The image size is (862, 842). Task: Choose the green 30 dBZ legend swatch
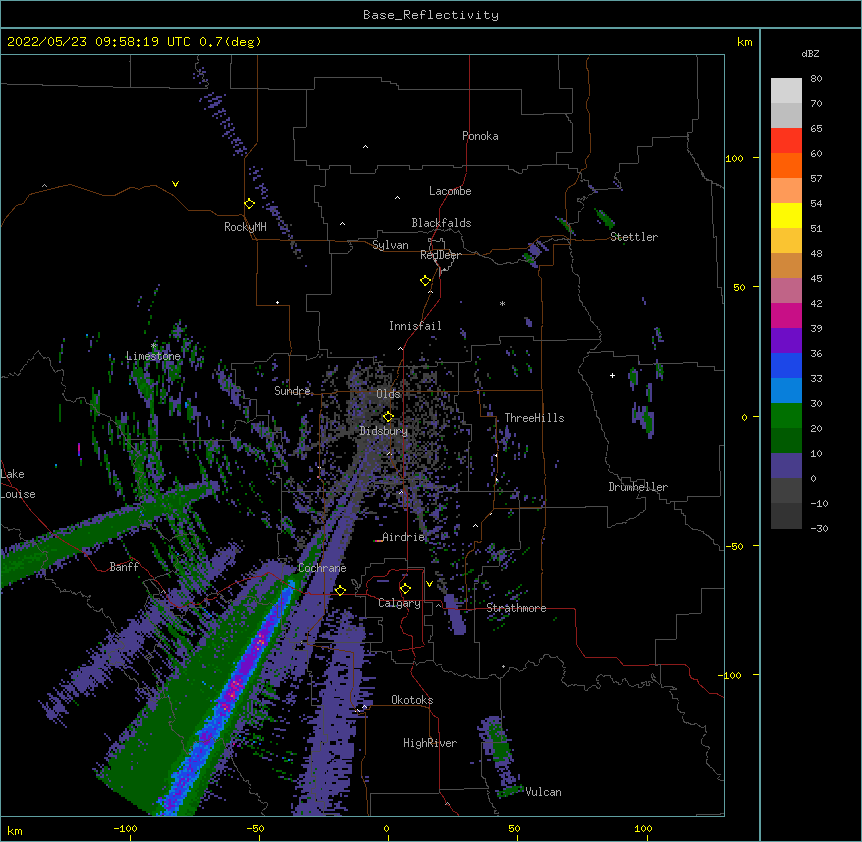[x=786, y=415]
